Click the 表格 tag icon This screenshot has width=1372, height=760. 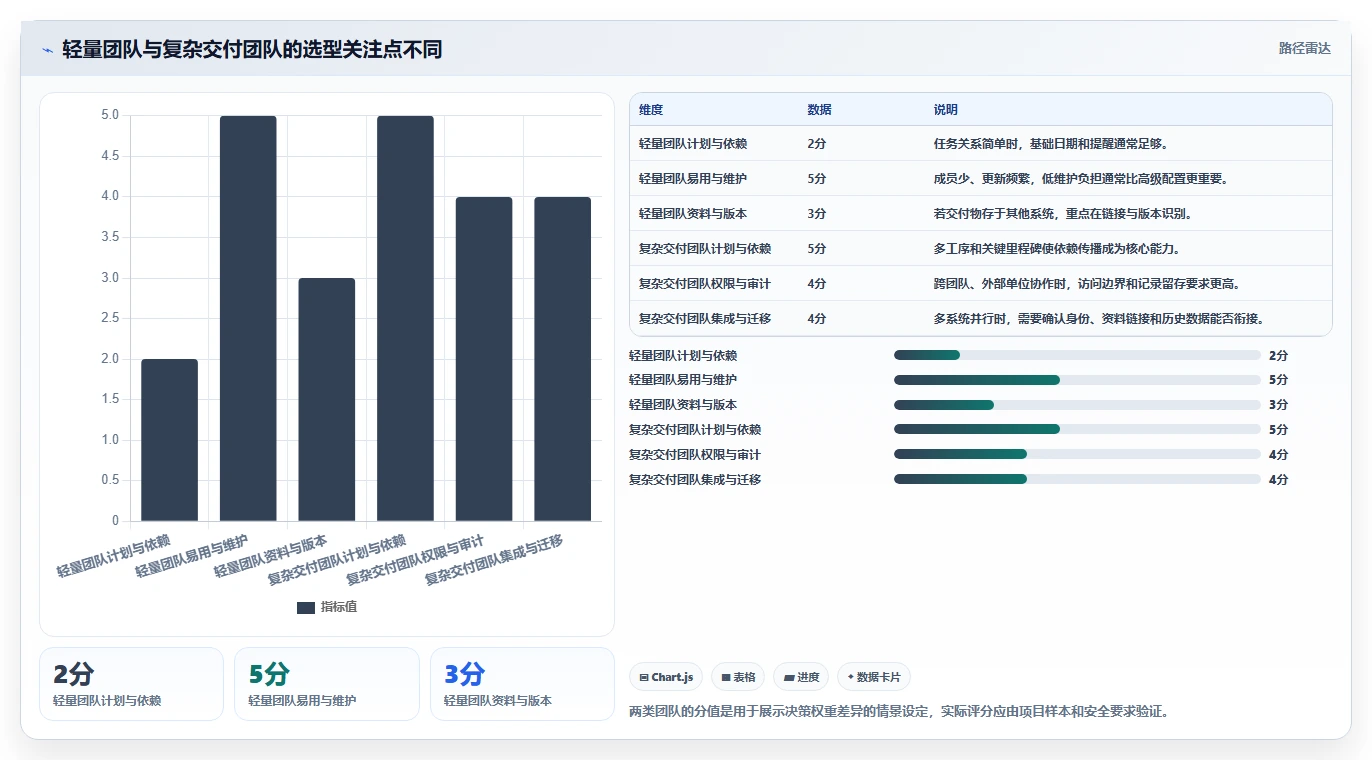tap(726, 677)
